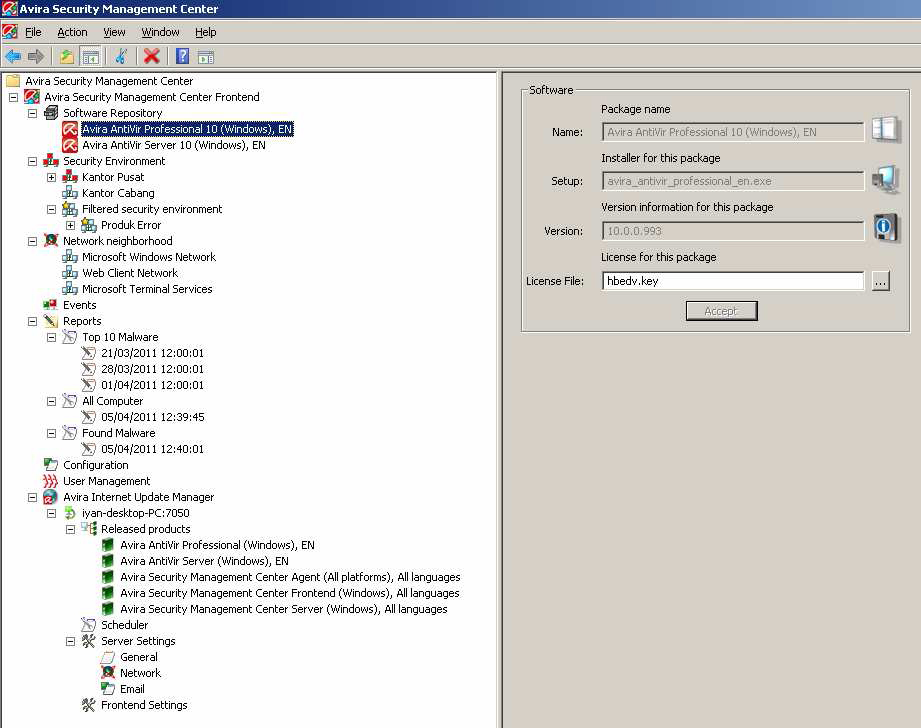Click the Software Repository icon

tap(51, 112)
